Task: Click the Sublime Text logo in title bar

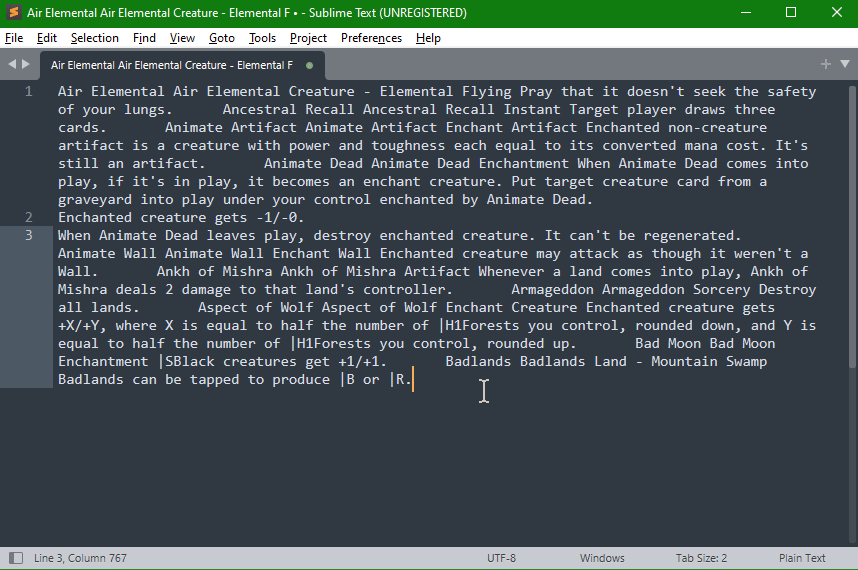Action: coord(14,12)
